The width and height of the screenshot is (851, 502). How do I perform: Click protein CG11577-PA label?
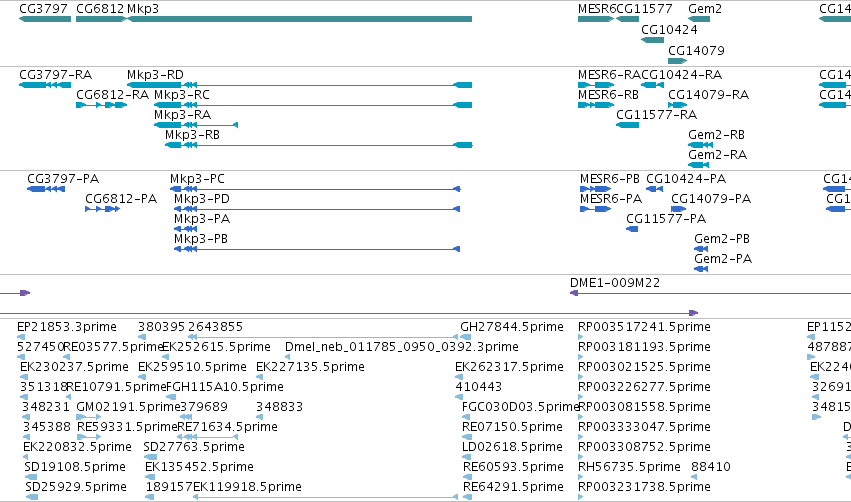point(666,219)
